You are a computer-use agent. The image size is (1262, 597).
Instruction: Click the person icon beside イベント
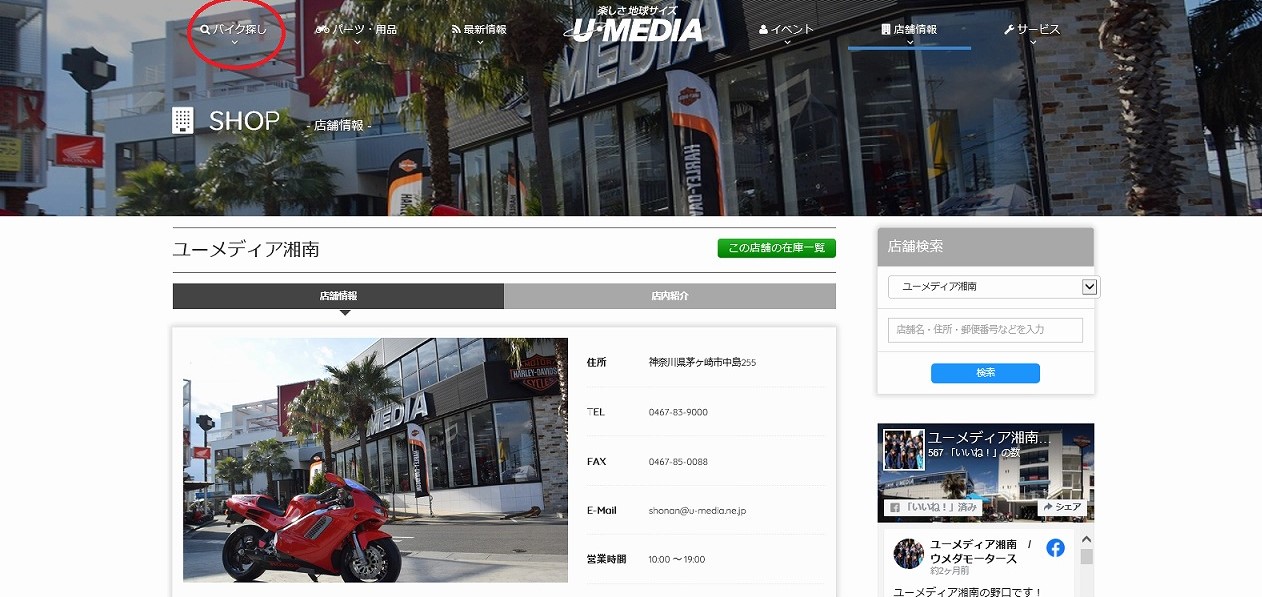tap(763, 30)
